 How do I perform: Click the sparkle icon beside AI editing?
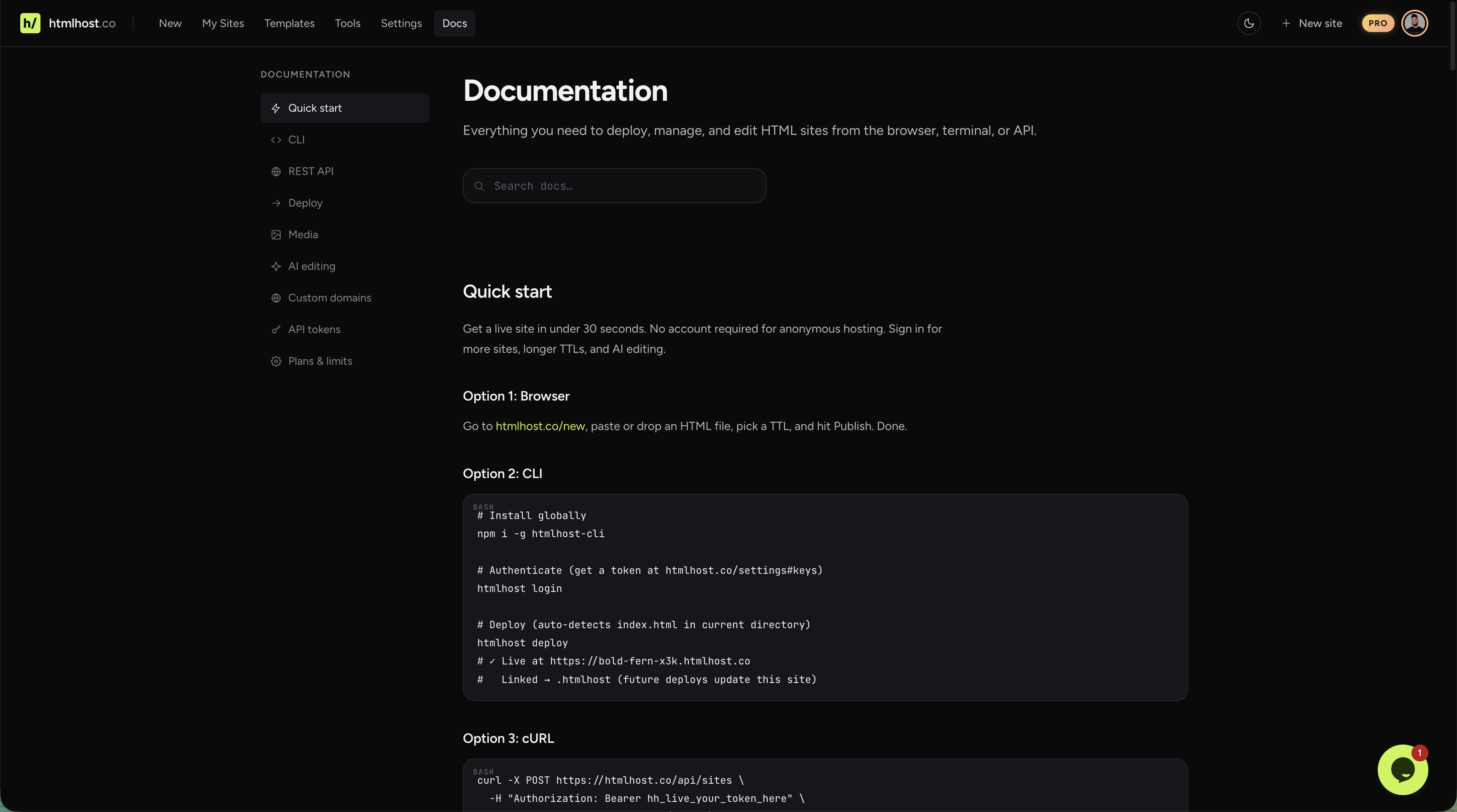click(276, 266)
